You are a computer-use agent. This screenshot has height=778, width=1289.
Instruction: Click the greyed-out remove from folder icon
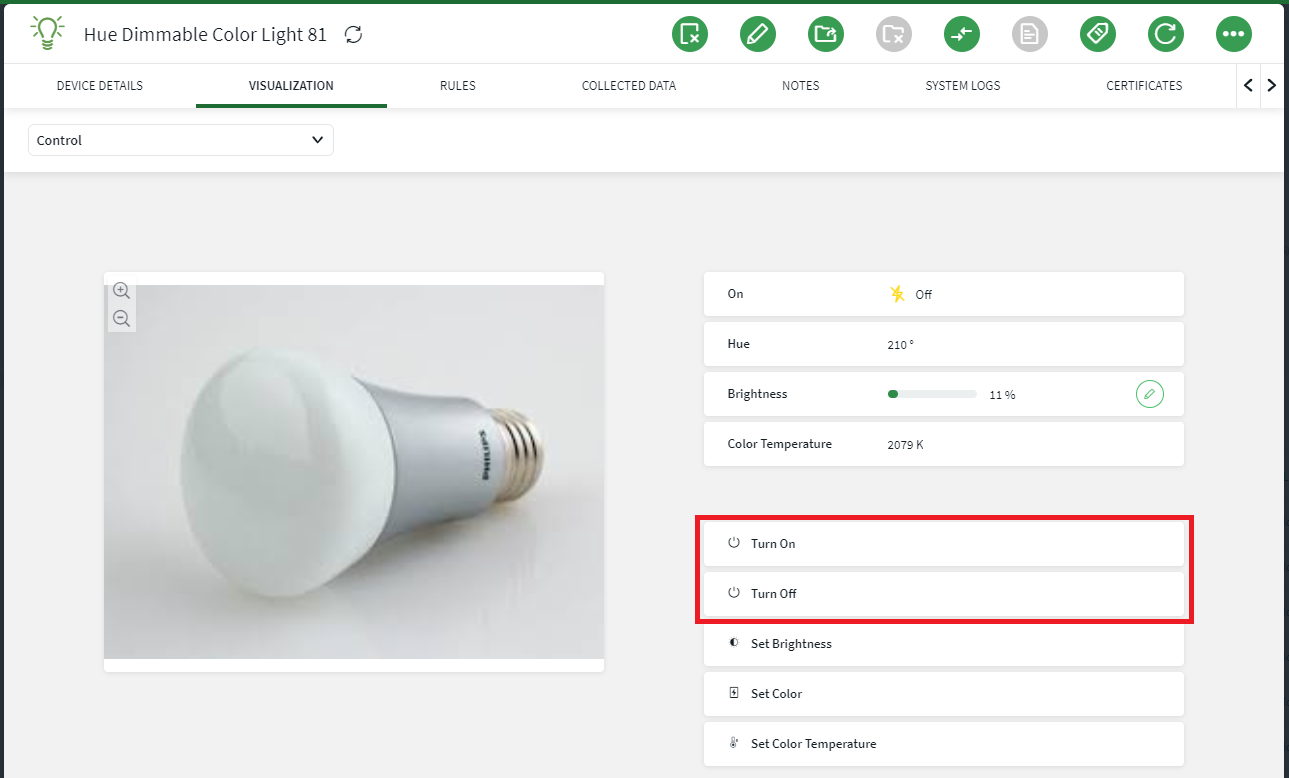(x=894, y=34)
